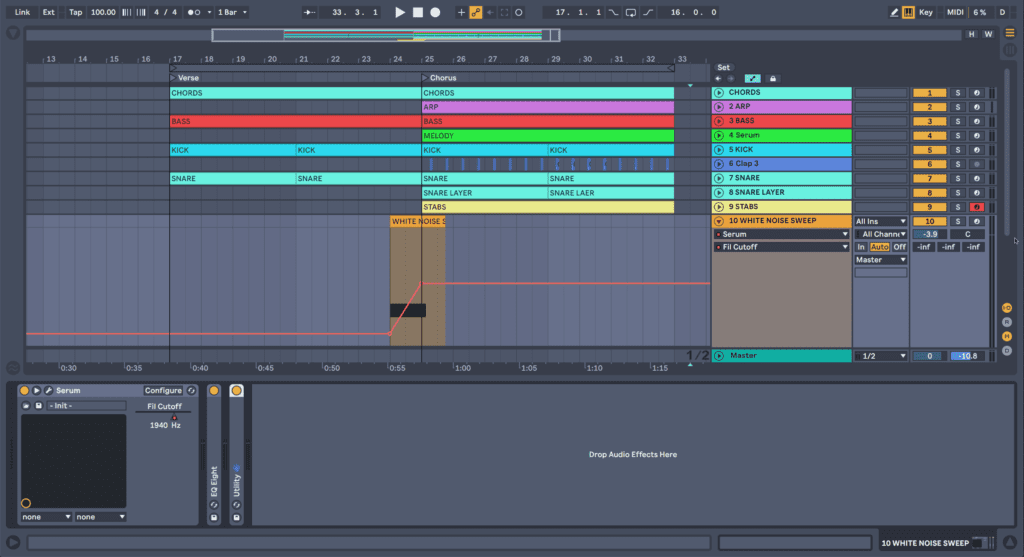Toggle the Mixer M show/hide button
Image resolution: width=1024 pixels, height=557 pixels.
click(x=1007, y=336)
